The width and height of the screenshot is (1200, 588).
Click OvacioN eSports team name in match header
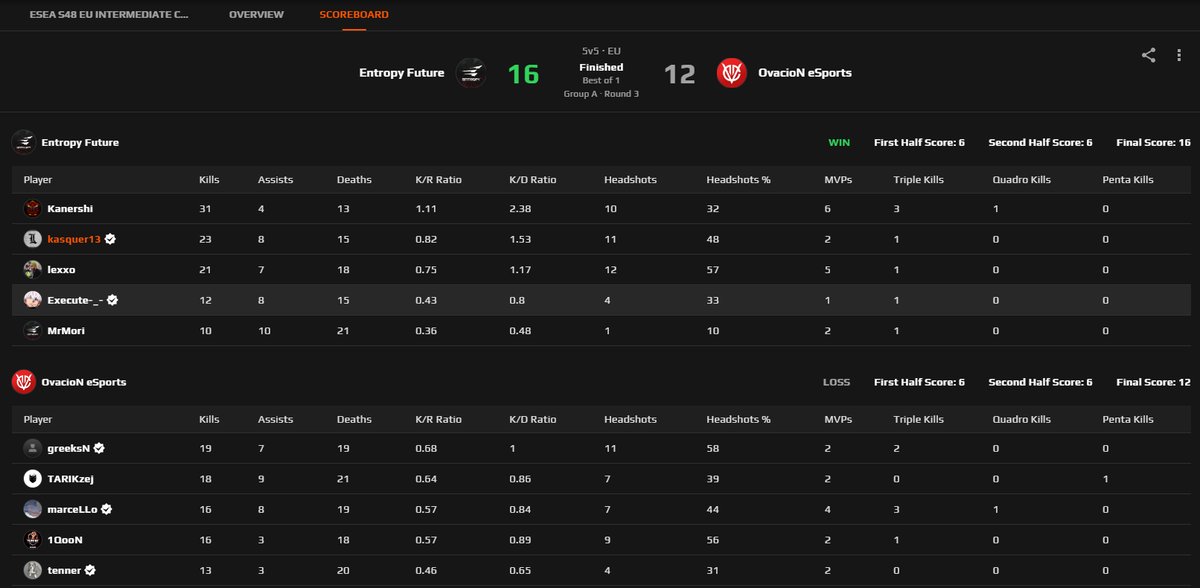click(805, 73)
